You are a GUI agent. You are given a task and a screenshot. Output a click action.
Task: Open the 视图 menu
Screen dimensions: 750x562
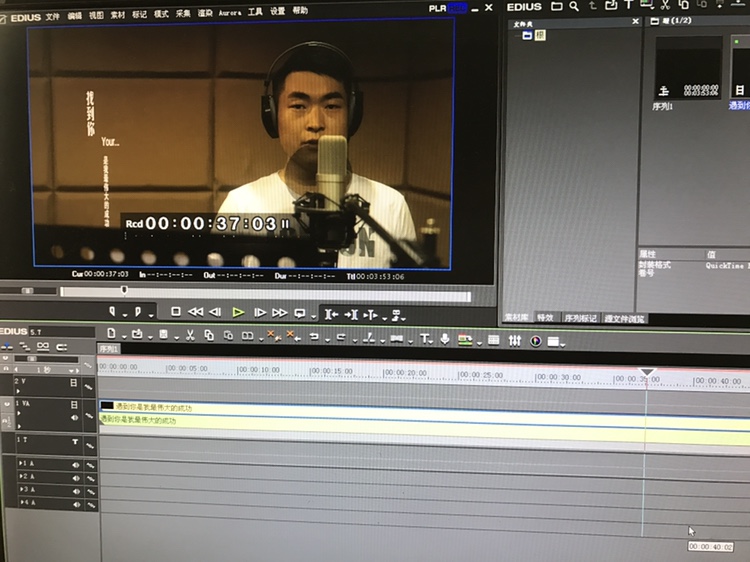click(96, 15)
